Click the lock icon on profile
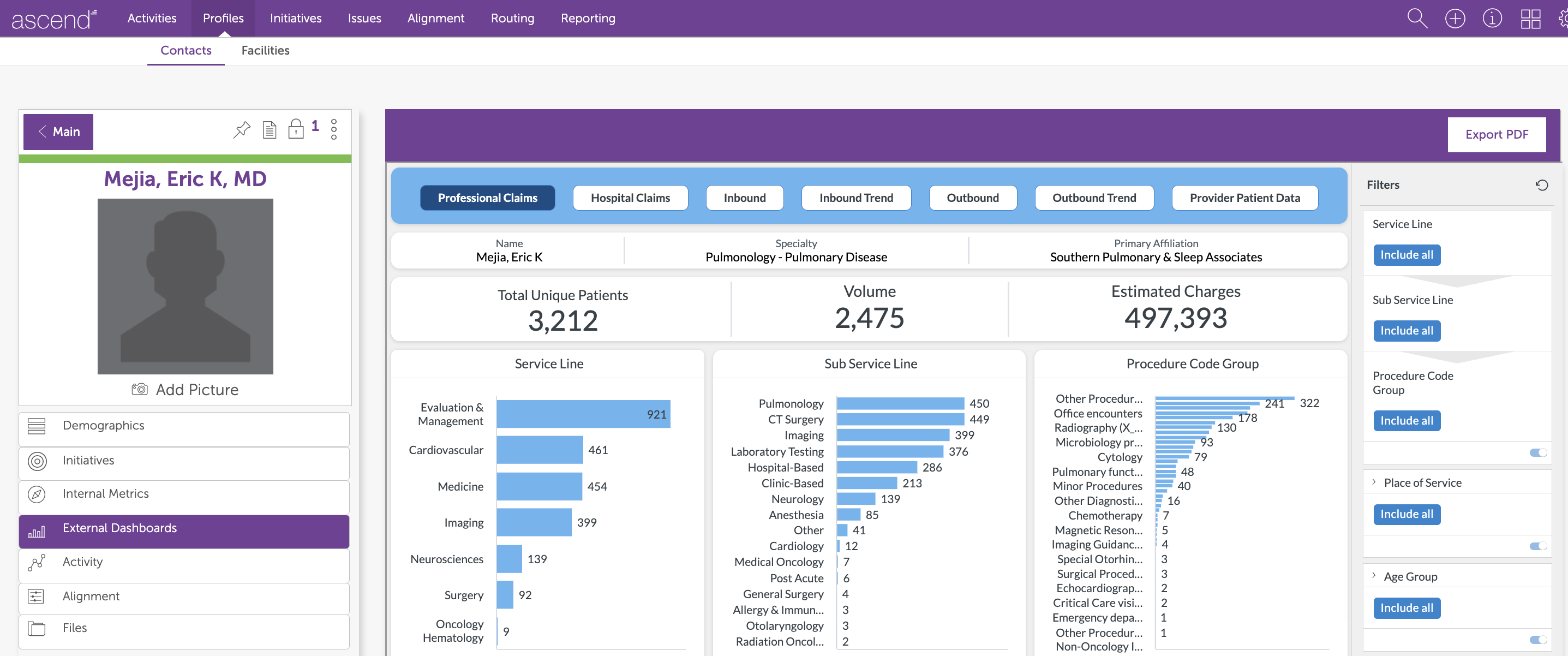This screenshot has width=1568, height=656. coord(296,129)
